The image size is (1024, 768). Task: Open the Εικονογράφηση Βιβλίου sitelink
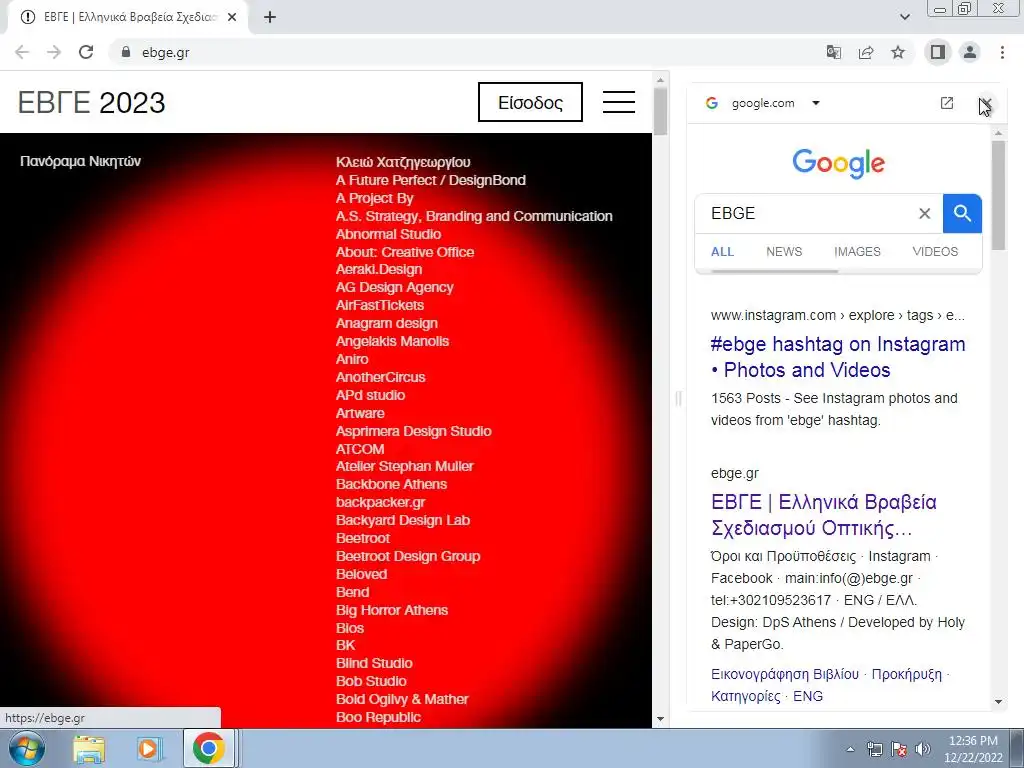click(x=784, y=674)
